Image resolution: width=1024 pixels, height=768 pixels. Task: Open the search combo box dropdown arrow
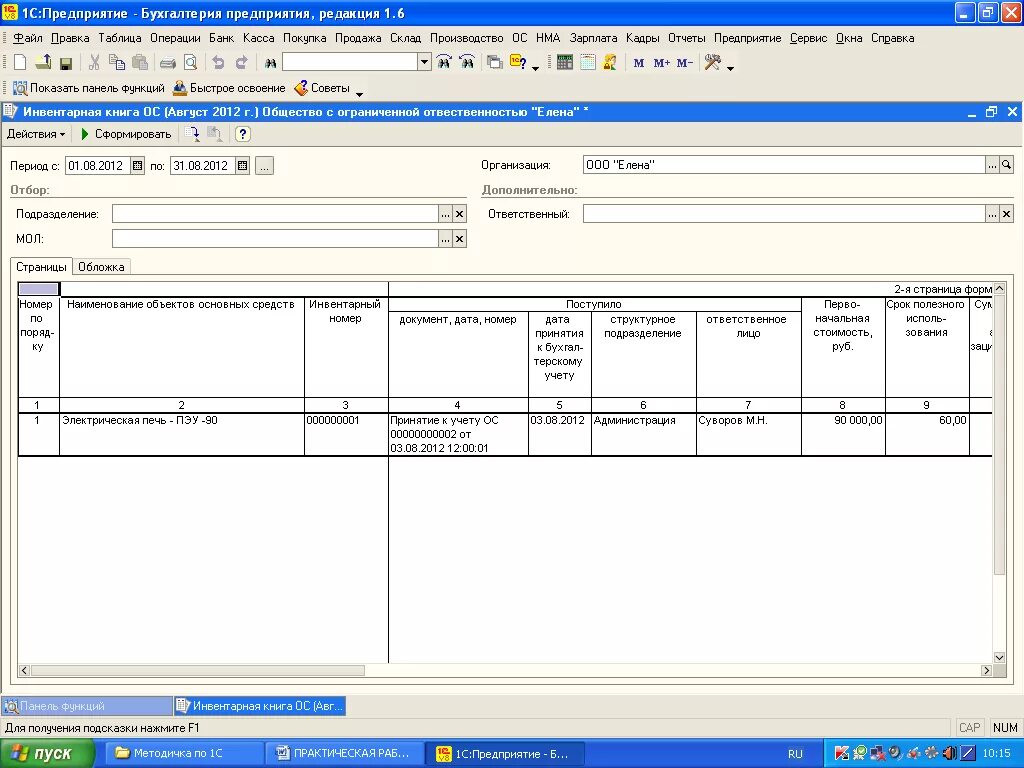click(424, 63)
